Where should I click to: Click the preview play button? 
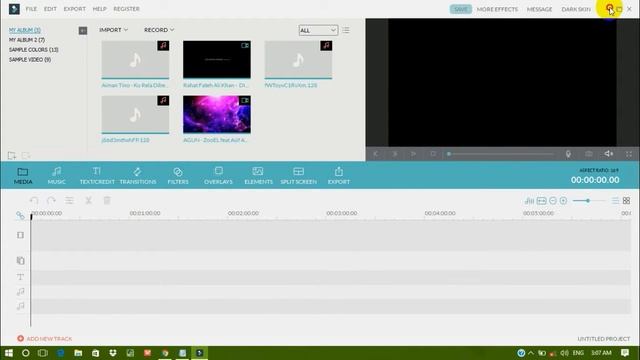pos(413,154)
